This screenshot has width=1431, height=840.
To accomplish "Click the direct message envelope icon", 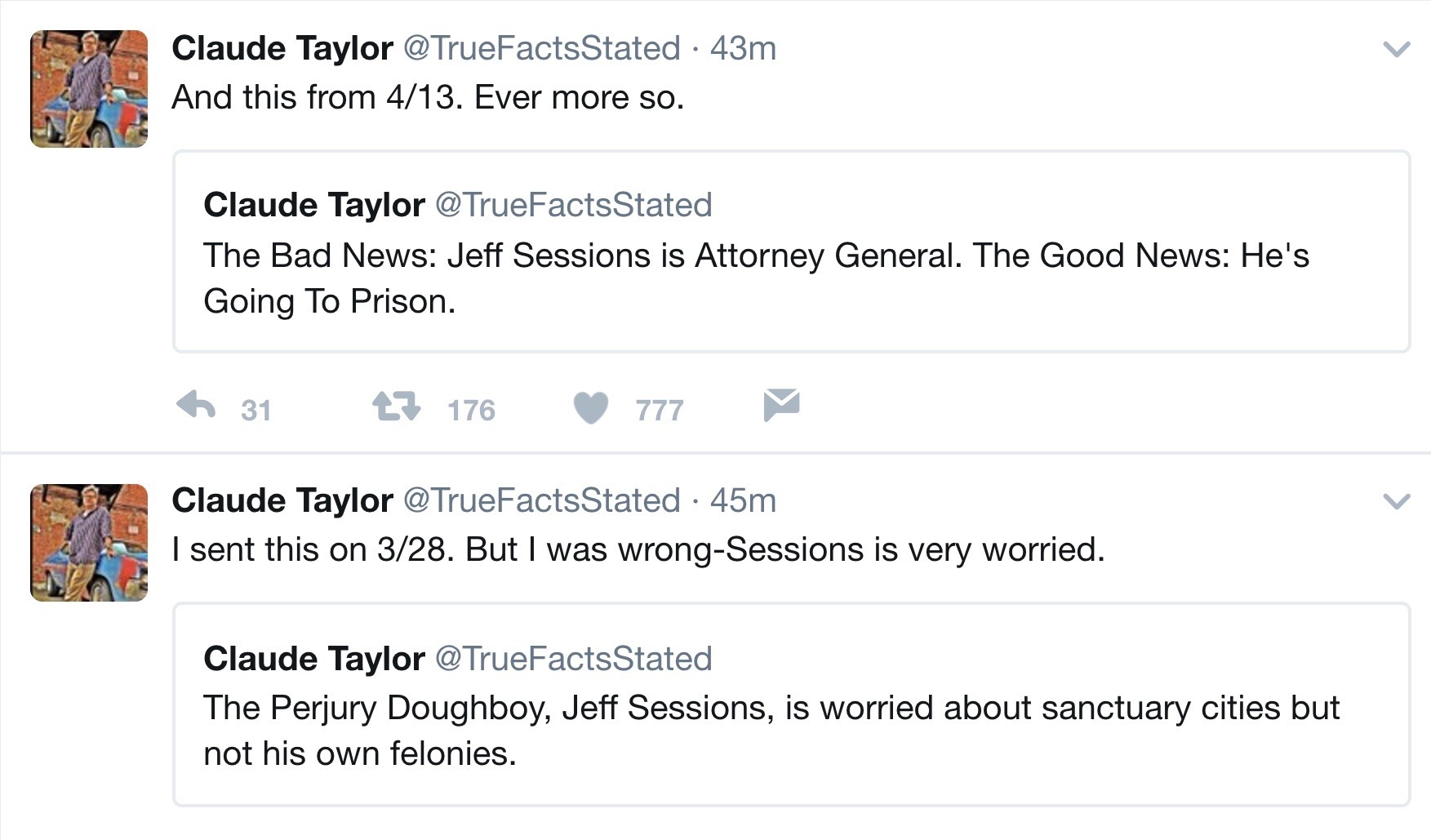I will [781, 405].
